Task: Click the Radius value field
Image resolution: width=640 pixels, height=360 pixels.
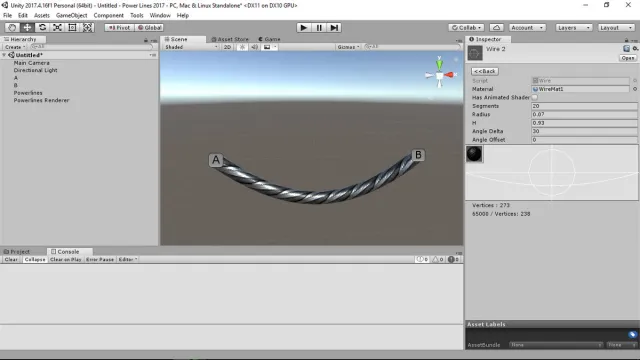Action: click(x=584, y=114)
